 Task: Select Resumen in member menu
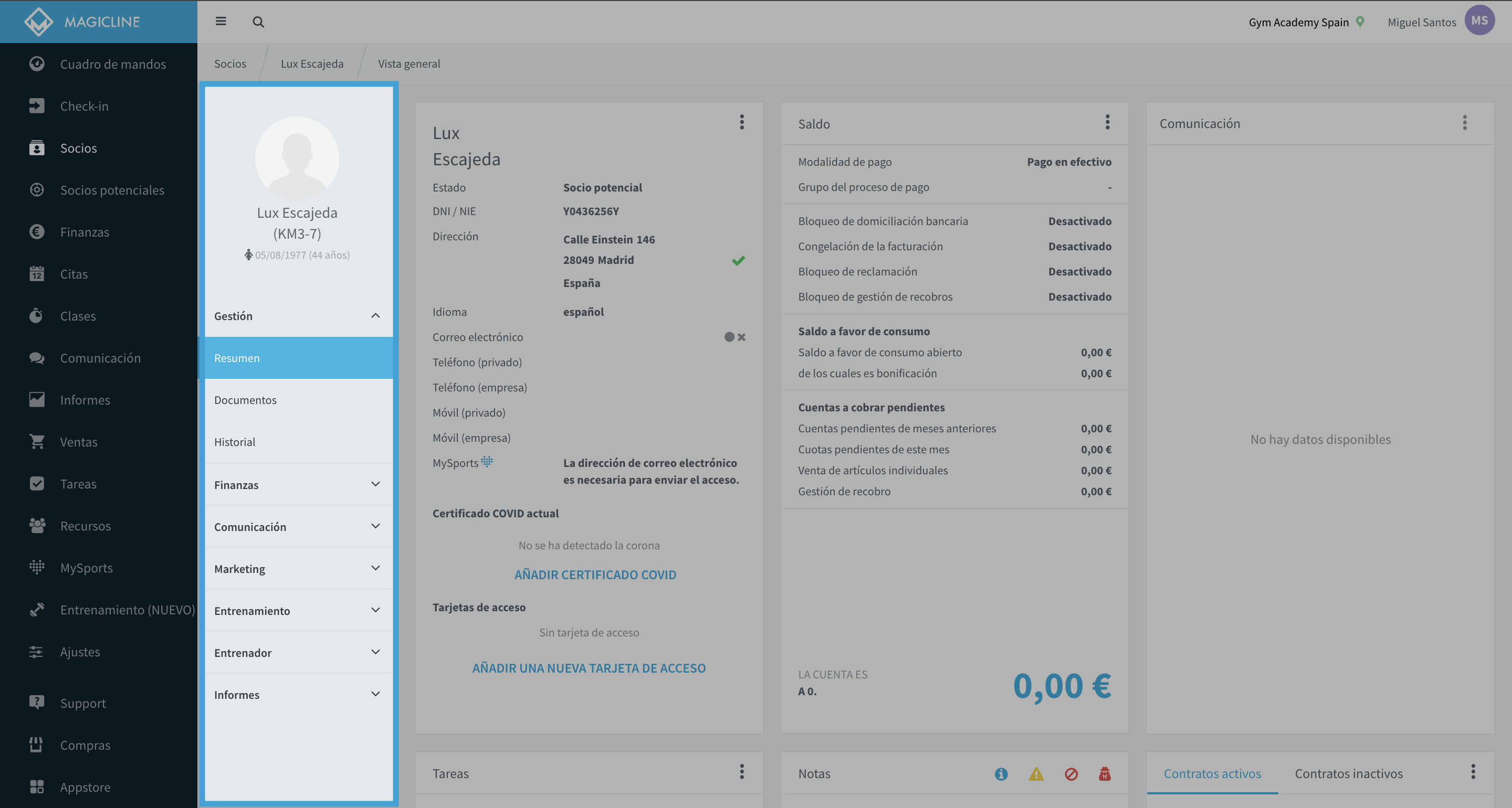(299, 358)
